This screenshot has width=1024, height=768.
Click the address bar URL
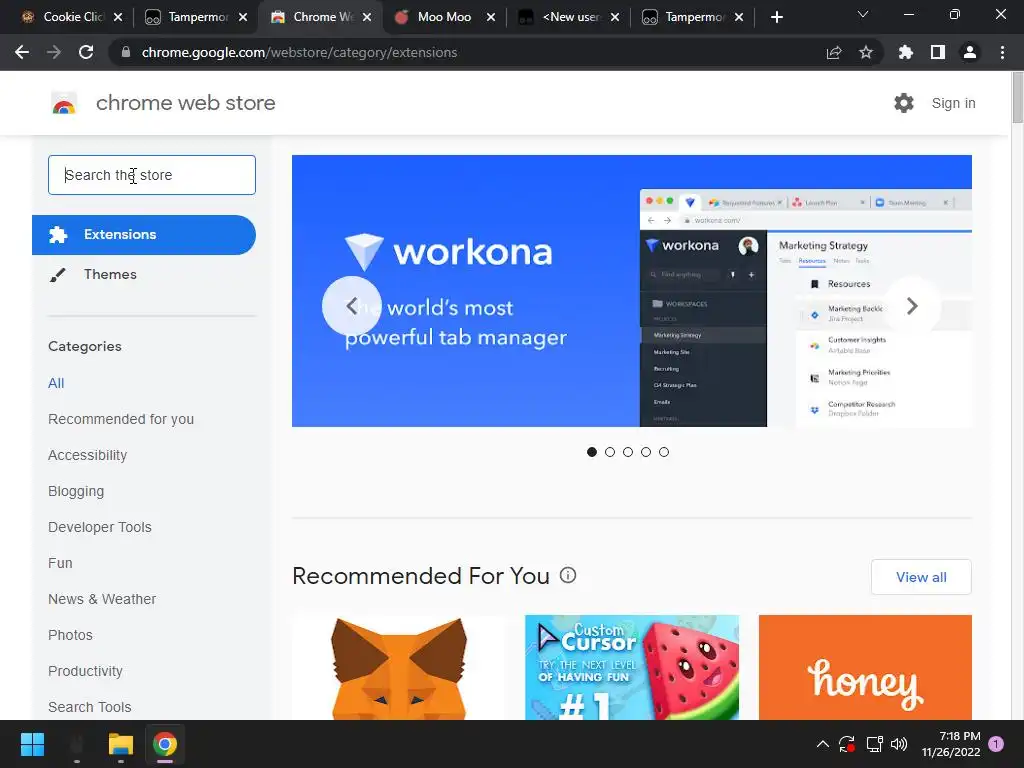click(299, 52)
